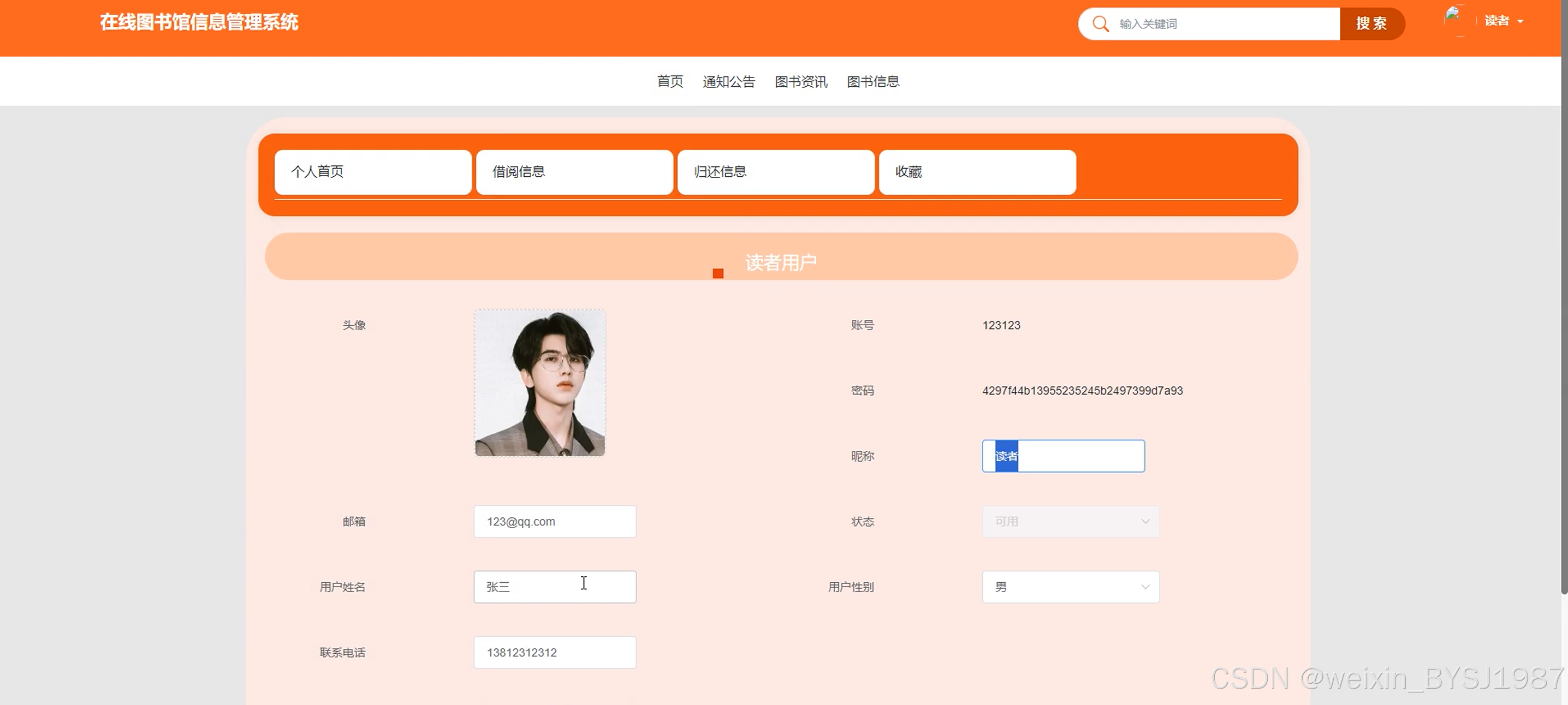Open the 用户性别 gender dropdown
The image size is (1568, 705).
(x=1071, y=587)
